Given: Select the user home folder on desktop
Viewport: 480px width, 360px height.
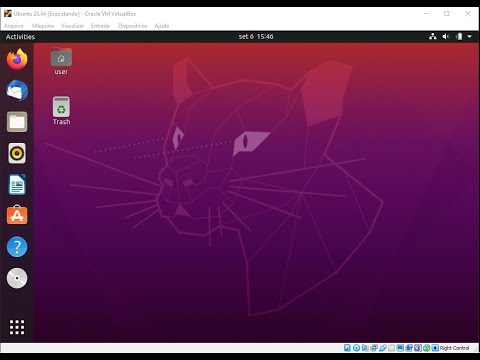Looking at the screenshot, I should pos(61,62).
